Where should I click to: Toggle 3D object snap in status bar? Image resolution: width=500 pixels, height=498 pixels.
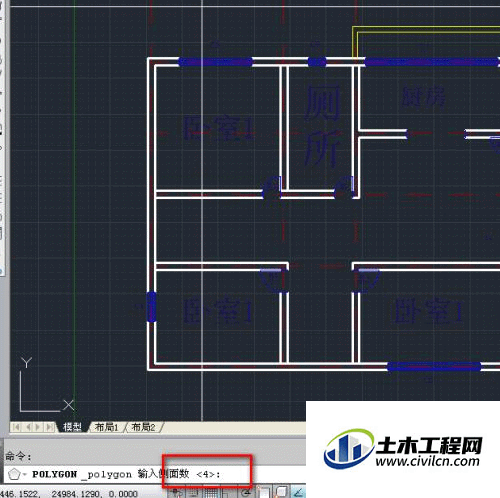tap(281, 493)
